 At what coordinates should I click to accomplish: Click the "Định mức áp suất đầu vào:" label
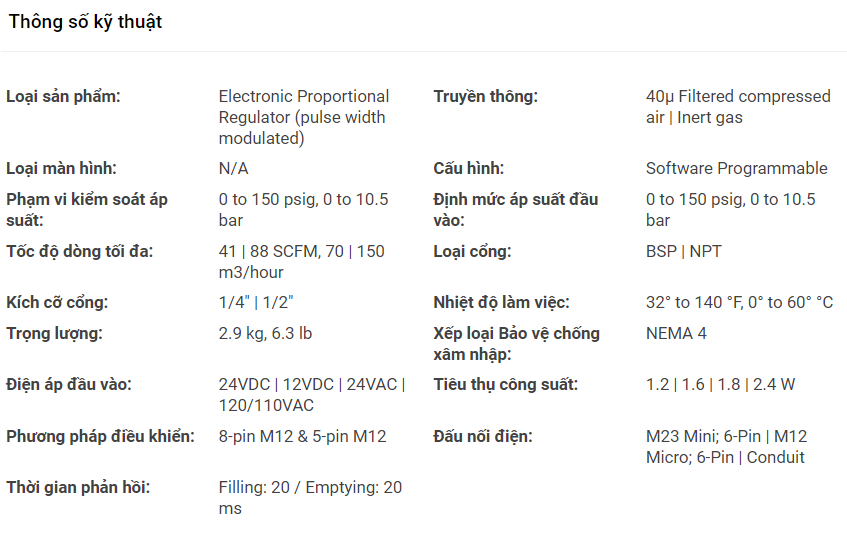[x=516, y=209]
